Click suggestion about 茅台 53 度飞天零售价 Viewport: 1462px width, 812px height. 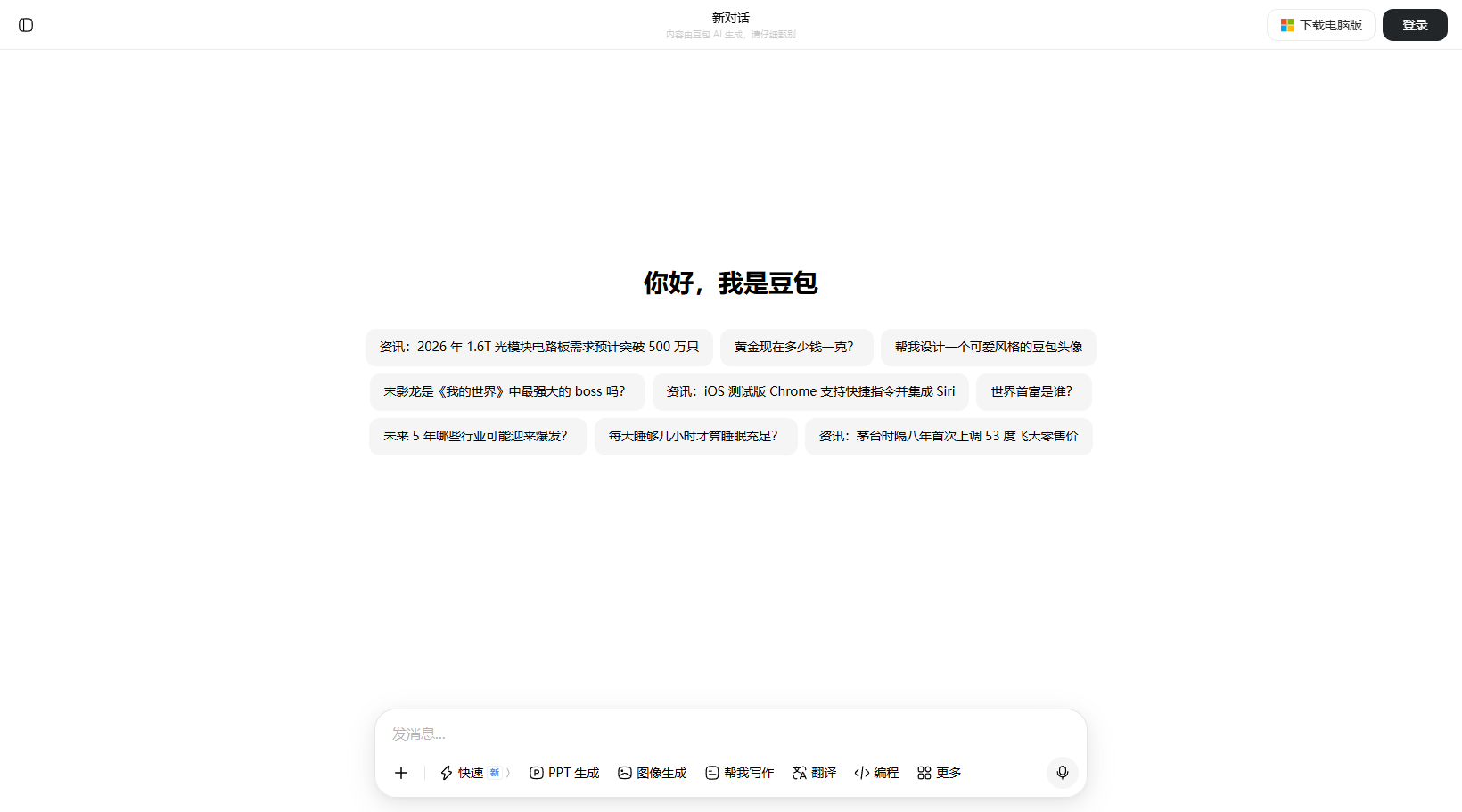click(x=949, y=437)
